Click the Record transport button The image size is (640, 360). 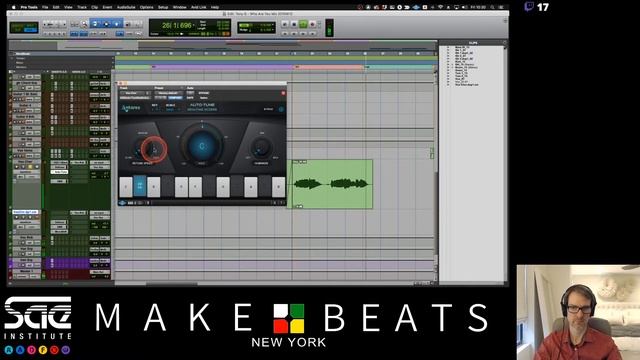tap(313, 24)
